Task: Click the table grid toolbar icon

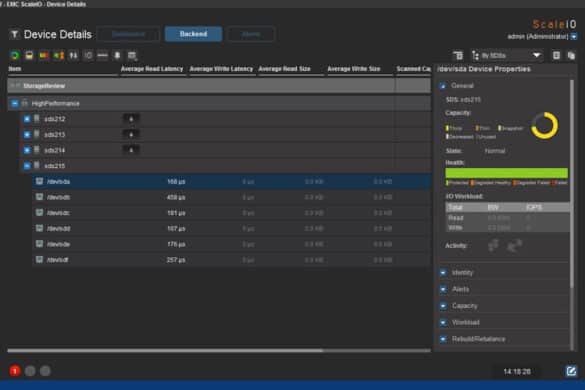Action: click(x=132, y=56)
